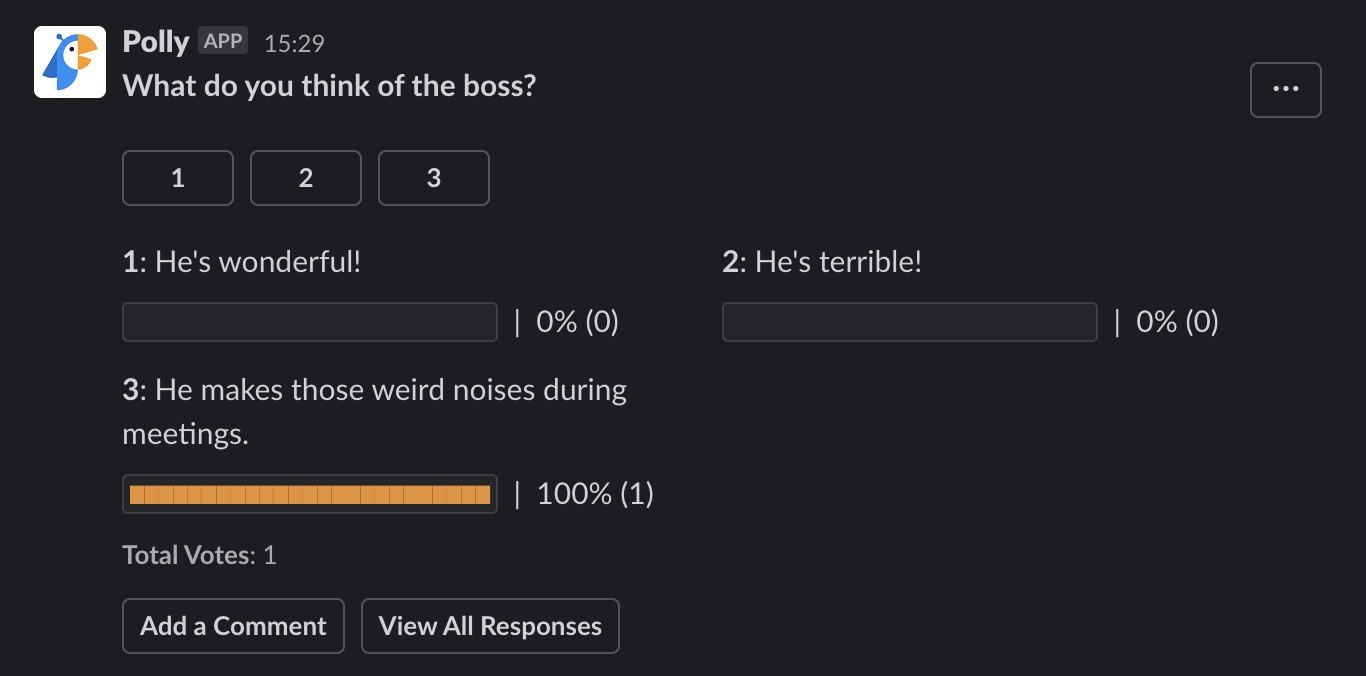This screenshot has height=676, width=1366.
Task: Click the orange filled bar for option 3
Action: coord(310,494)
